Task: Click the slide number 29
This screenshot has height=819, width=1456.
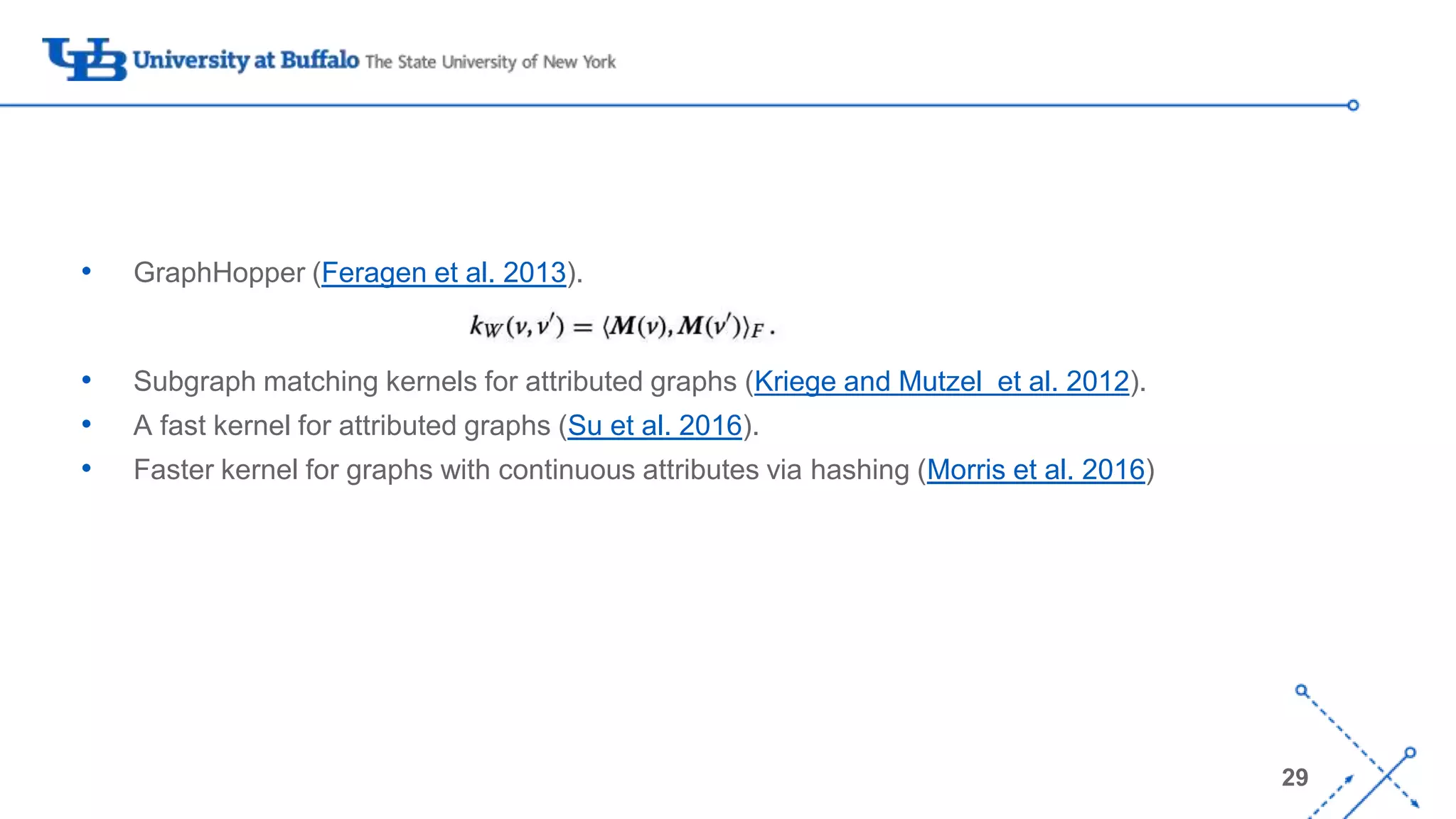Action: pyautogui.click(x=1295, y=777)
